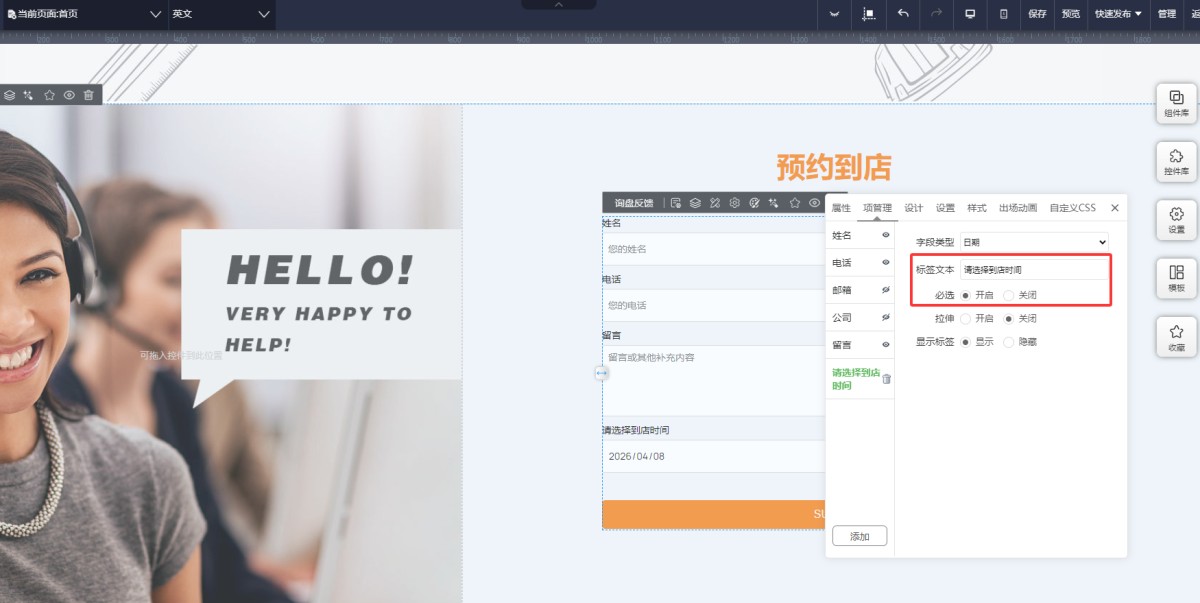
Task: Click the 标签文本 input field
Action: point(1034,270)
